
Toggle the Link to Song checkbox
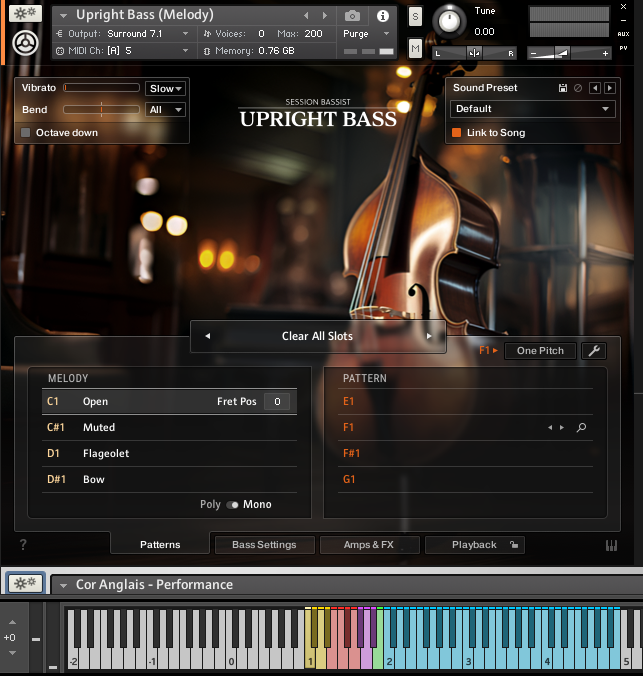(457, 132)
